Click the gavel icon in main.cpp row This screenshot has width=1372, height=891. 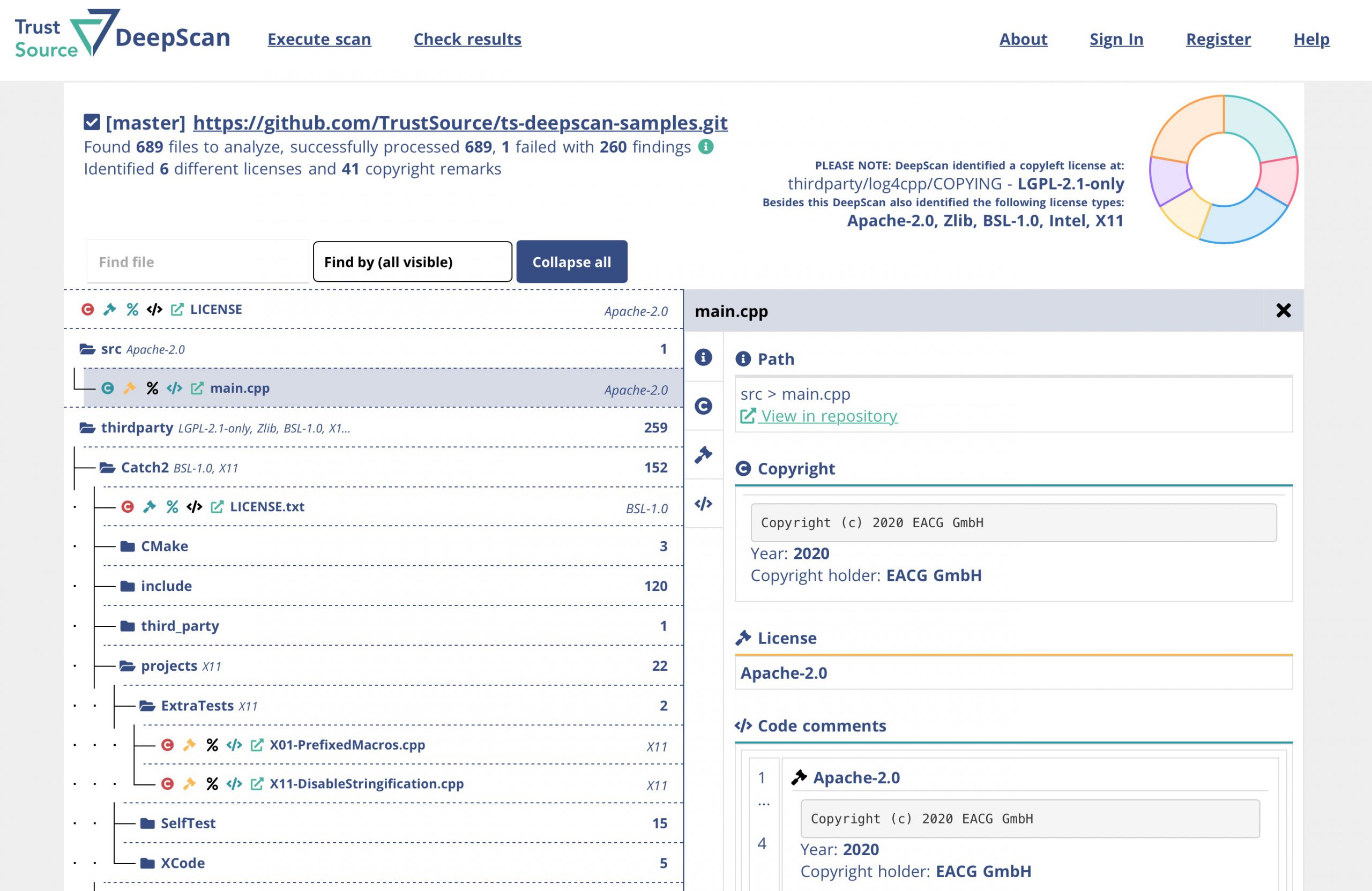click(x=130, y=388)
